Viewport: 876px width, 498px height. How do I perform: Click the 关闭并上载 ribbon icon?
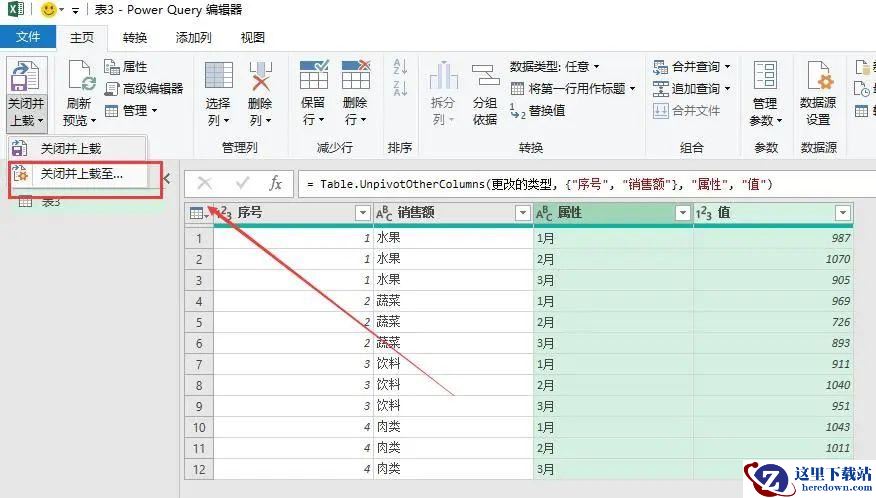click(26, 76)
